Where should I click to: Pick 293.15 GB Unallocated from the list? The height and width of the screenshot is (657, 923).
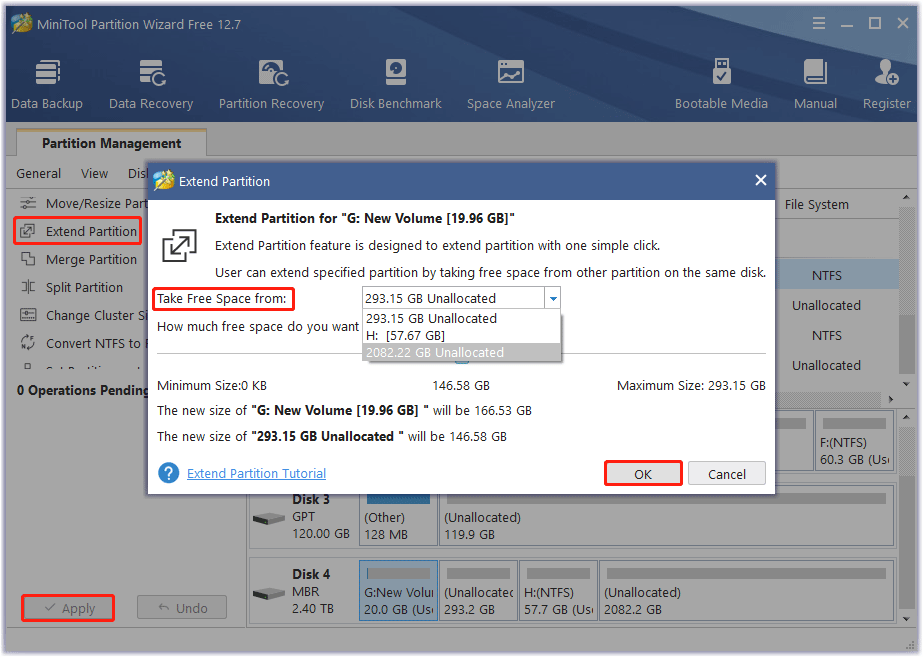click(462, 318)
